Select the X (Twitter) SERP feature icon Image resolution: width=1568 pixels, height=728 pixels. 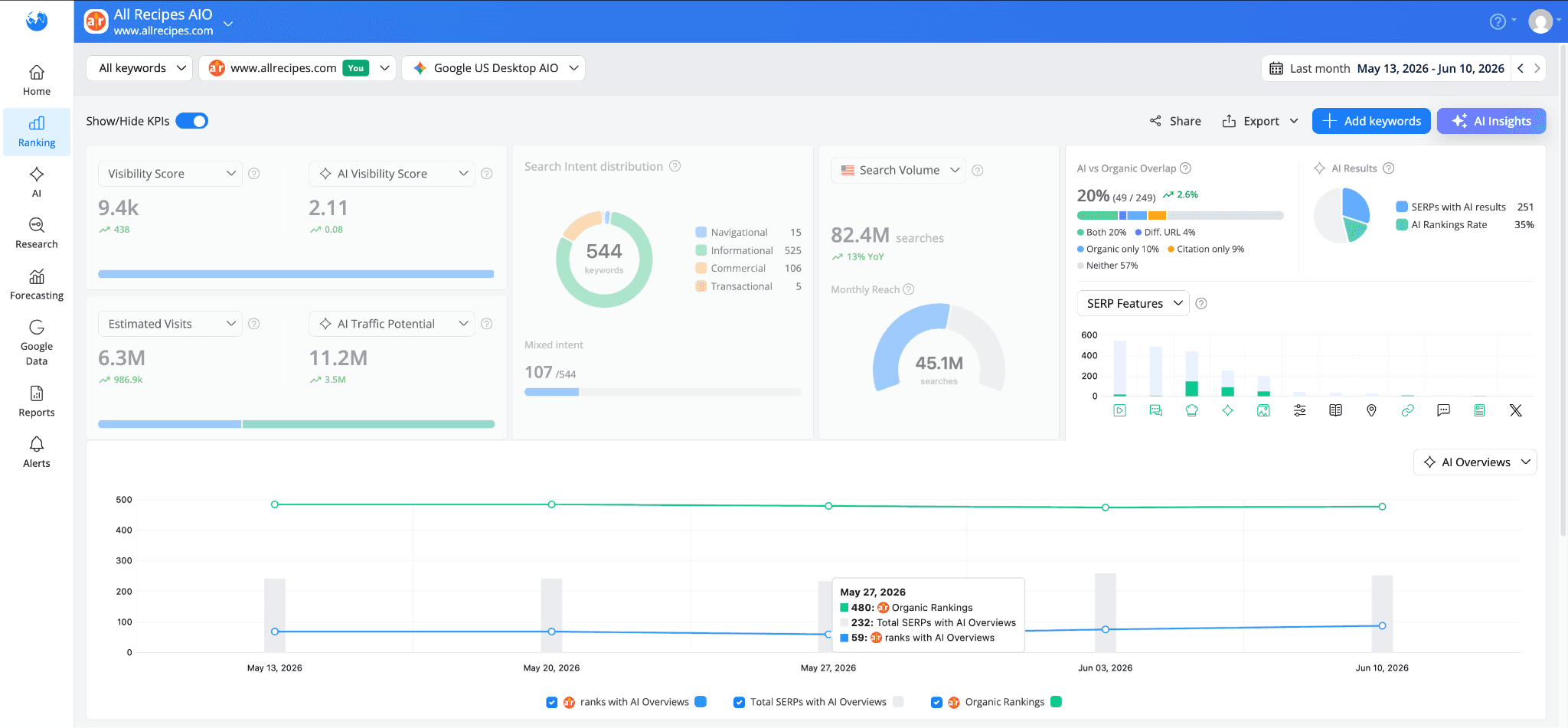point(1516,410)
